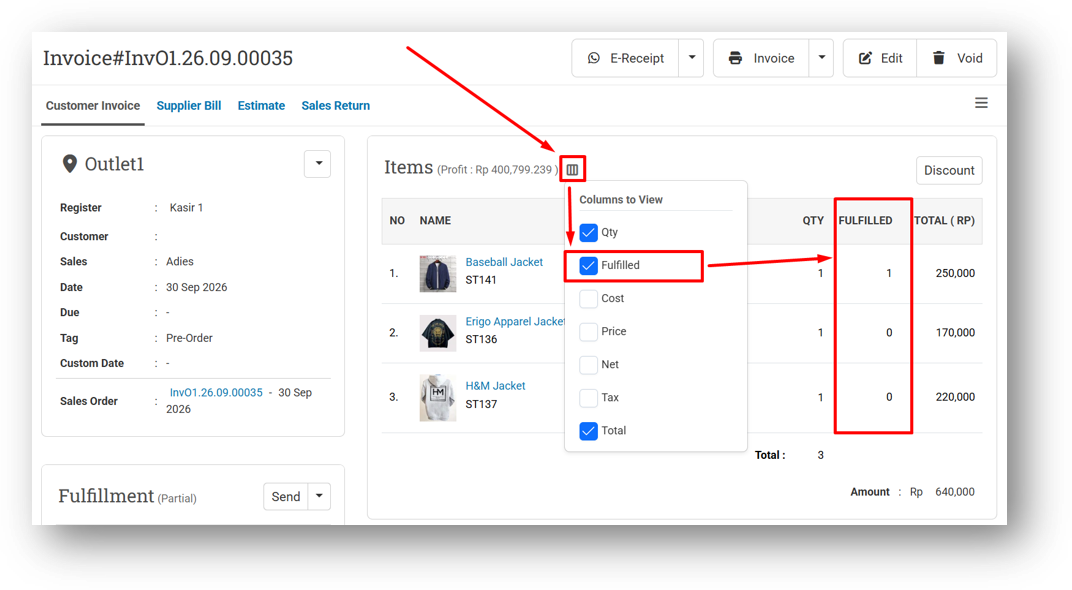Viewport: 1072px width, 590px height.
Task: Open the columns-to-view icon beside Items
Action: point(572,170)
